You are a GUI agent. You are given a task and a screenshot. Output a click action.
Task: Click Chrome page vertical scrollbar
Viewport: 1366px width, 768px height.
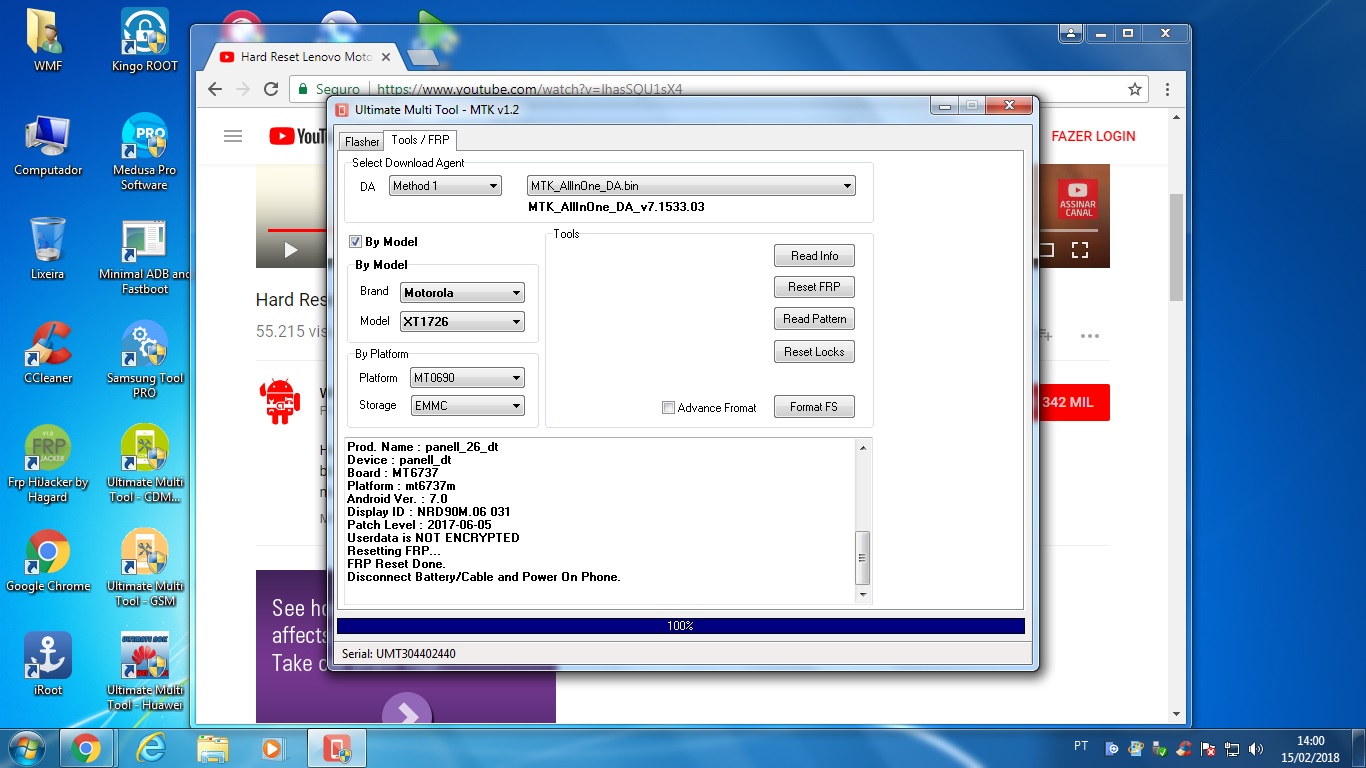(x=1177, y=247)
